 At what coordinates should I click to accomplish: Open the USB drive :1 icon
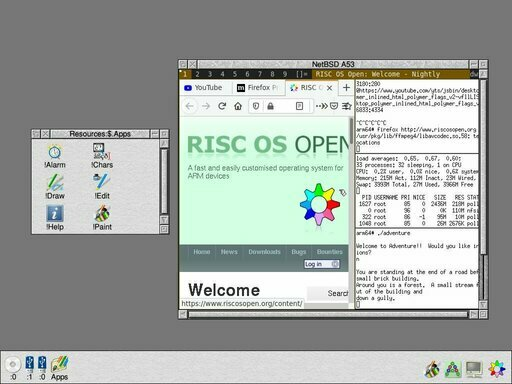point(29,368)
